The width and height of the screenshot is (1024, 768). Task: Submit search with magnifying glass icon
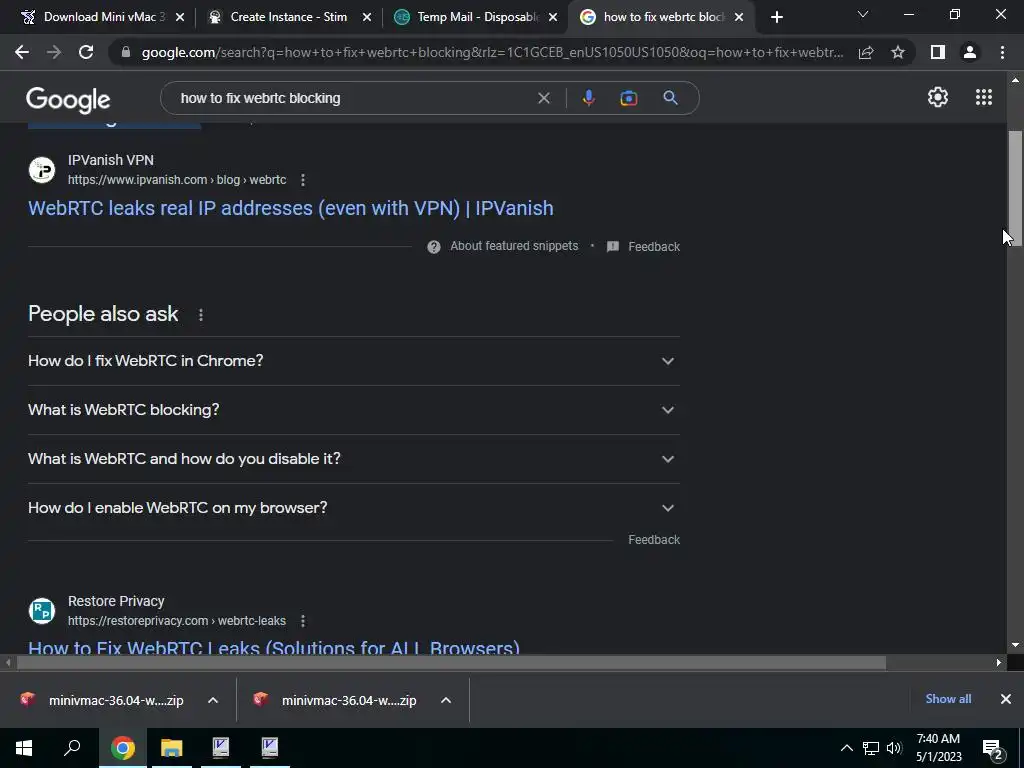[x=670, y=98]
